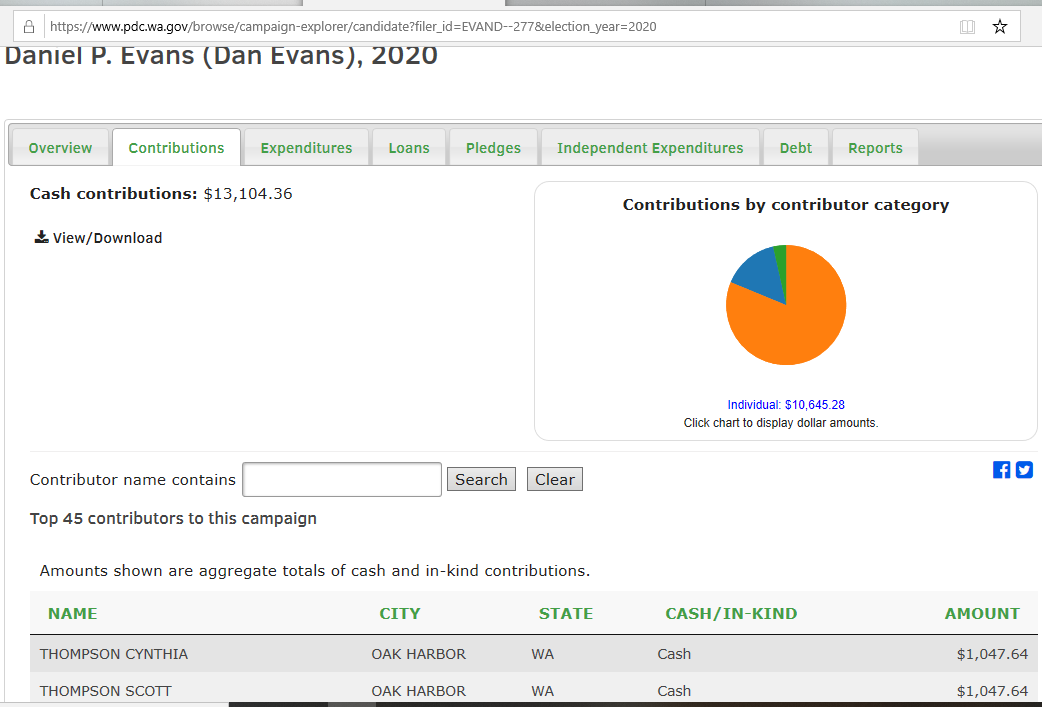Image resolution: width=1042 pixels, height=707 pixels.
Task: Click the padlock site security icon
Action: tap(29, 26)
